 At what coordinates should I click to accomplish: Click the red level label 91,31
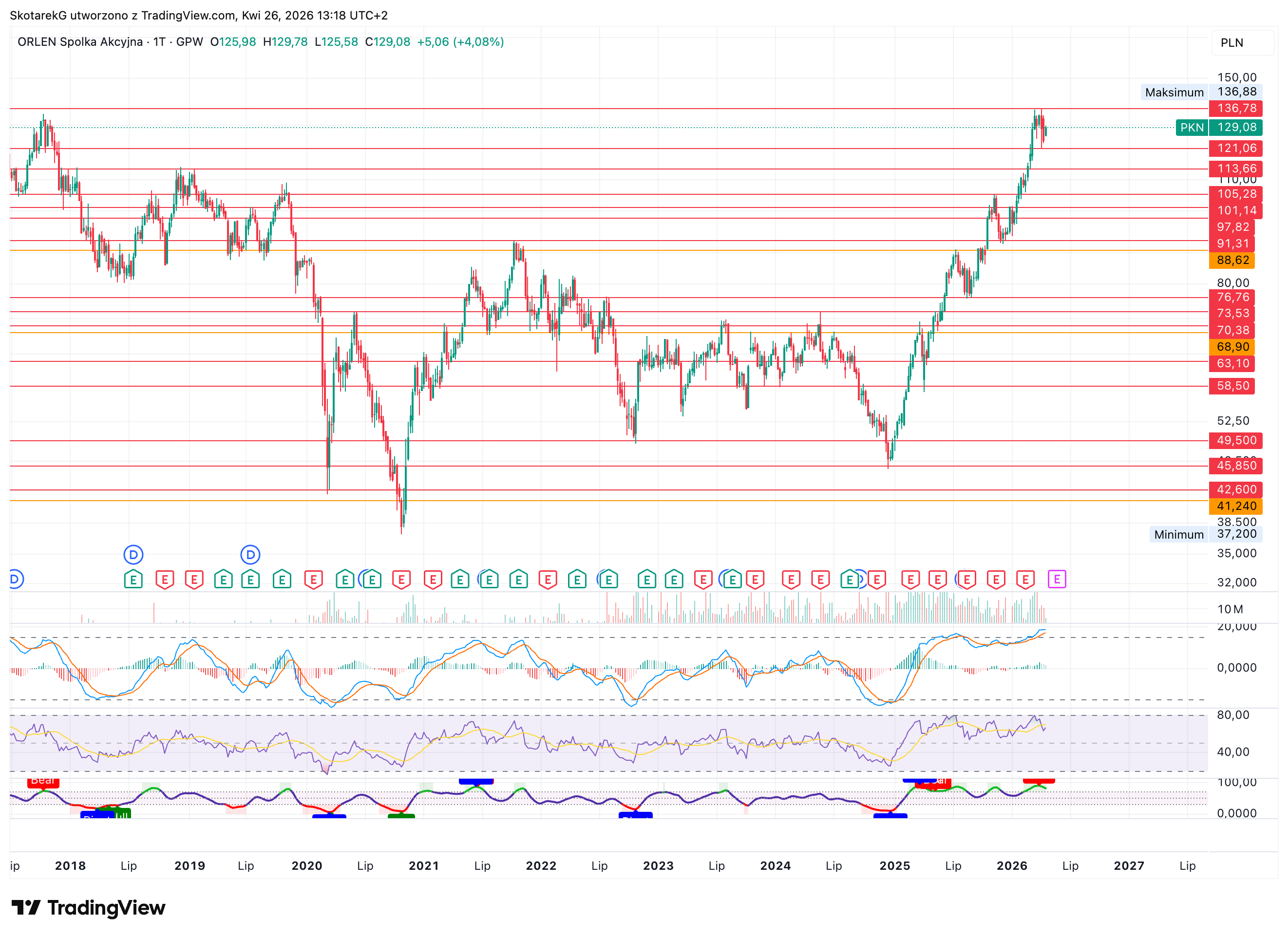[x=1232, y=244]
